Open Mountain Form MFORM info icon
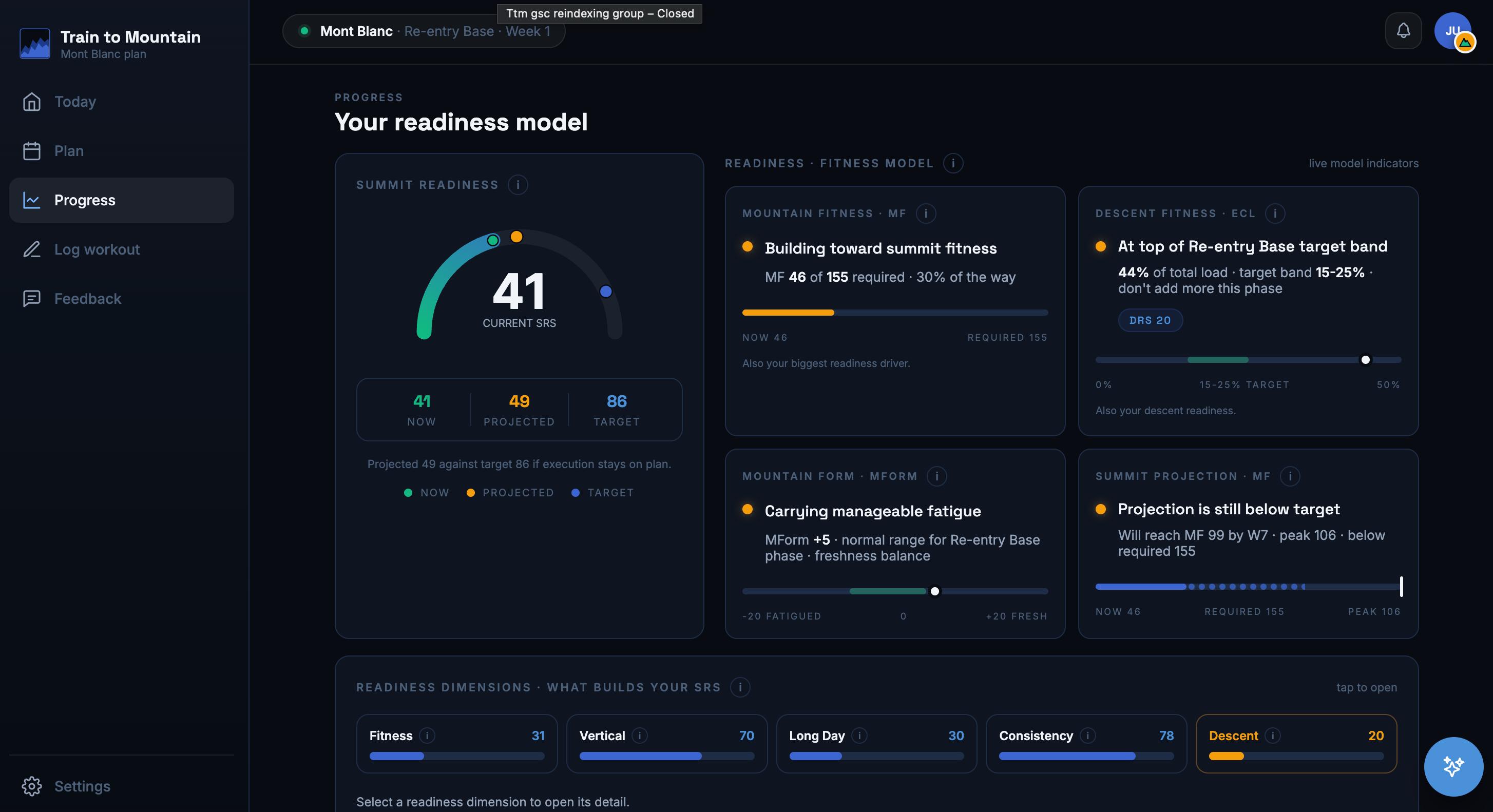 pos(936,476)
